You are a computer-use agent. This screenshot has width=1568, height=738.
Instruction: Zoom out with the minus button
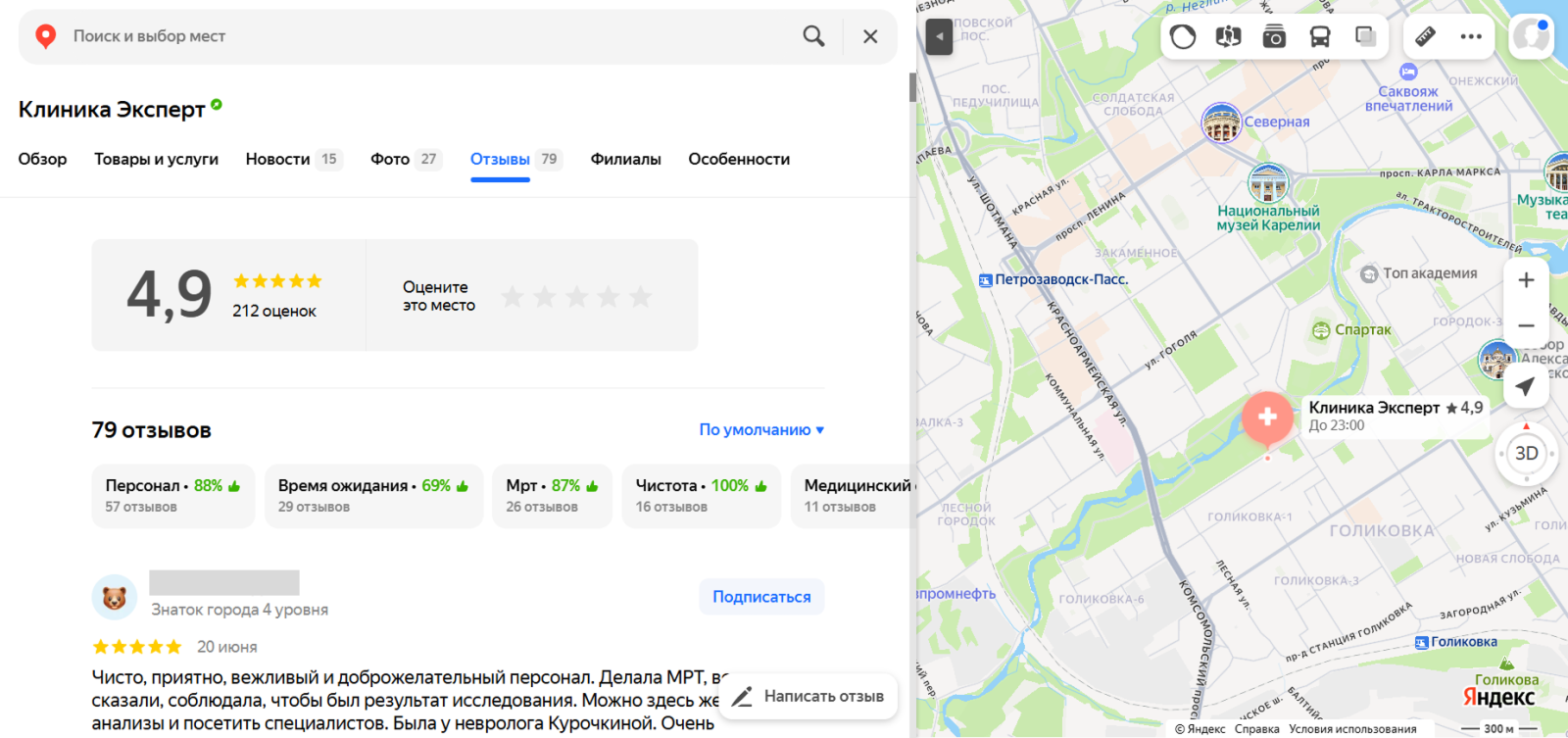point(1526,325)
